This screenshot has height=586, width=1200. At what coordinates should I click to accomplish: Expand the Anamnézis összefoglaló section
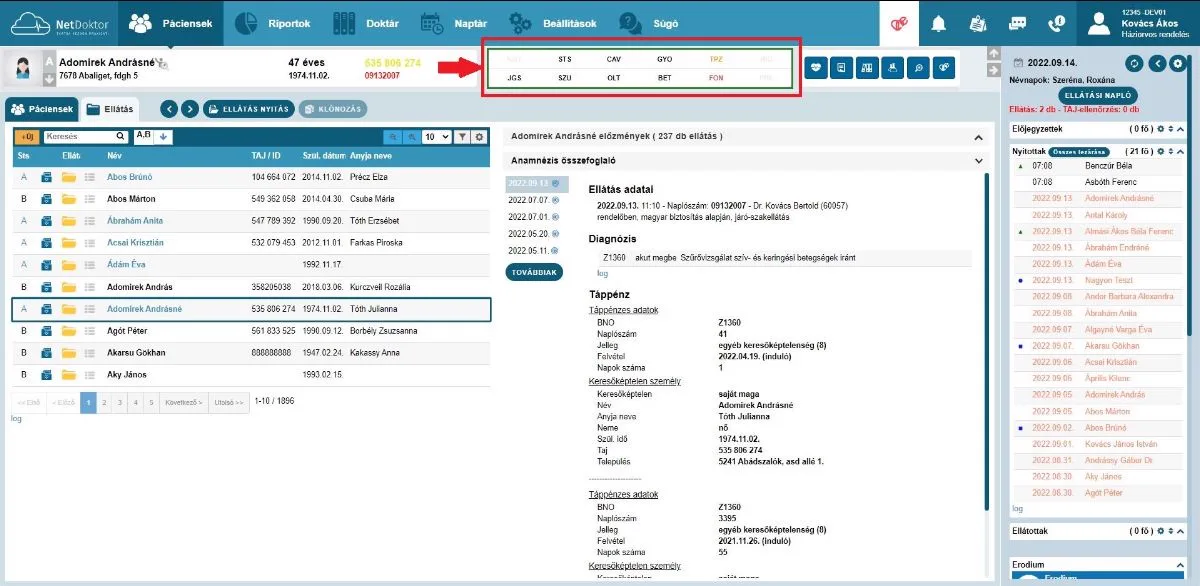(x=978, y=160)
